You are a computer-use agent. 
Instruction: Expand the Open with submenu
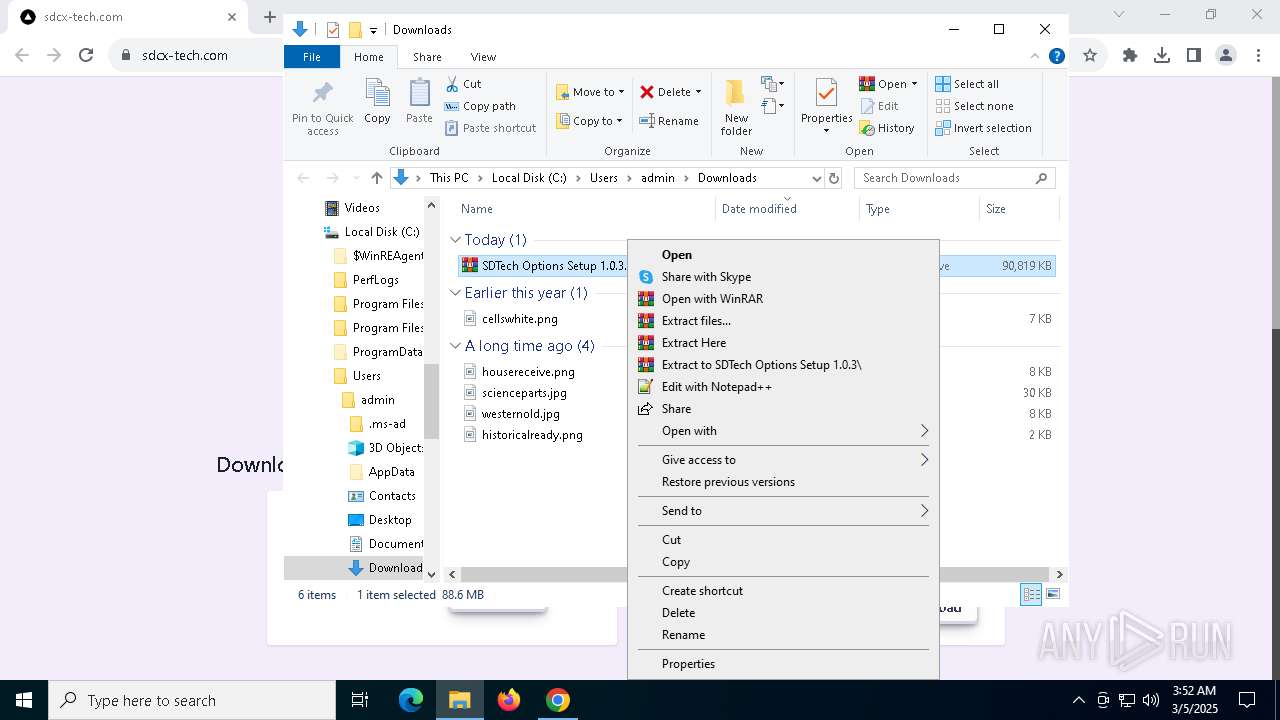783,431
